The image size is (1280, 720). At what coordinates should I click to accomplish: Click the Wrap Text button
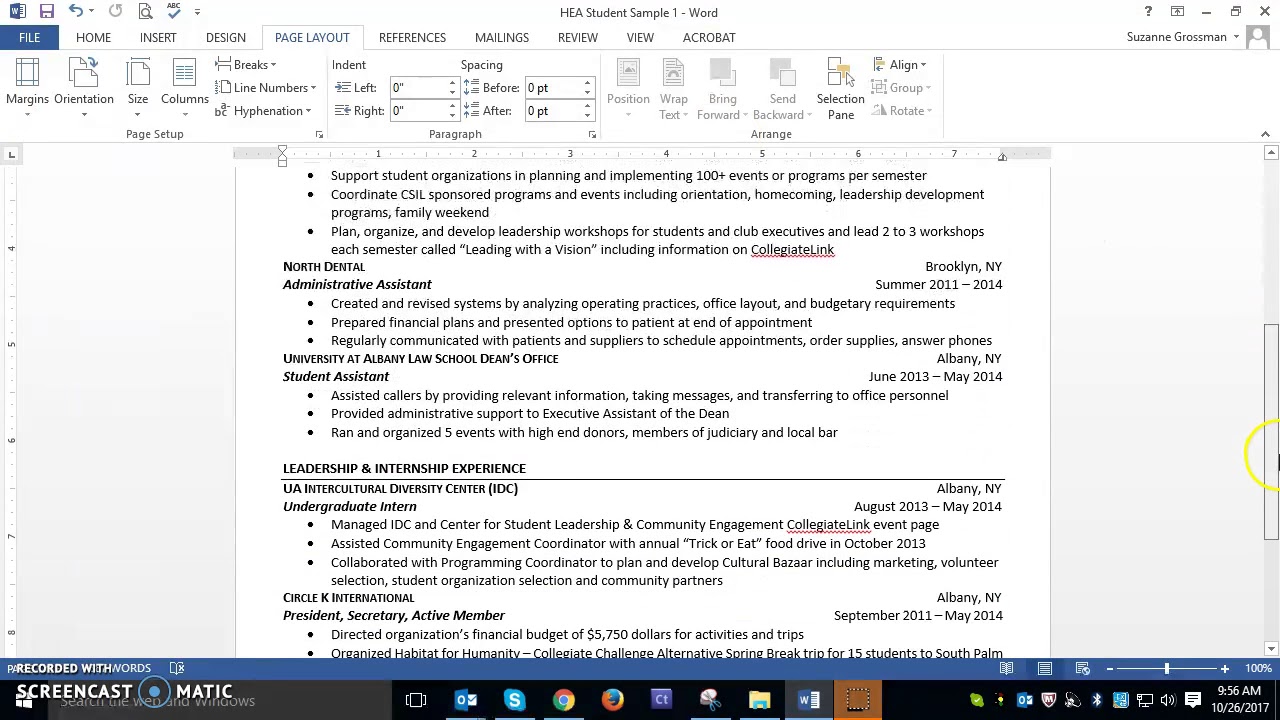coord(674,88)
